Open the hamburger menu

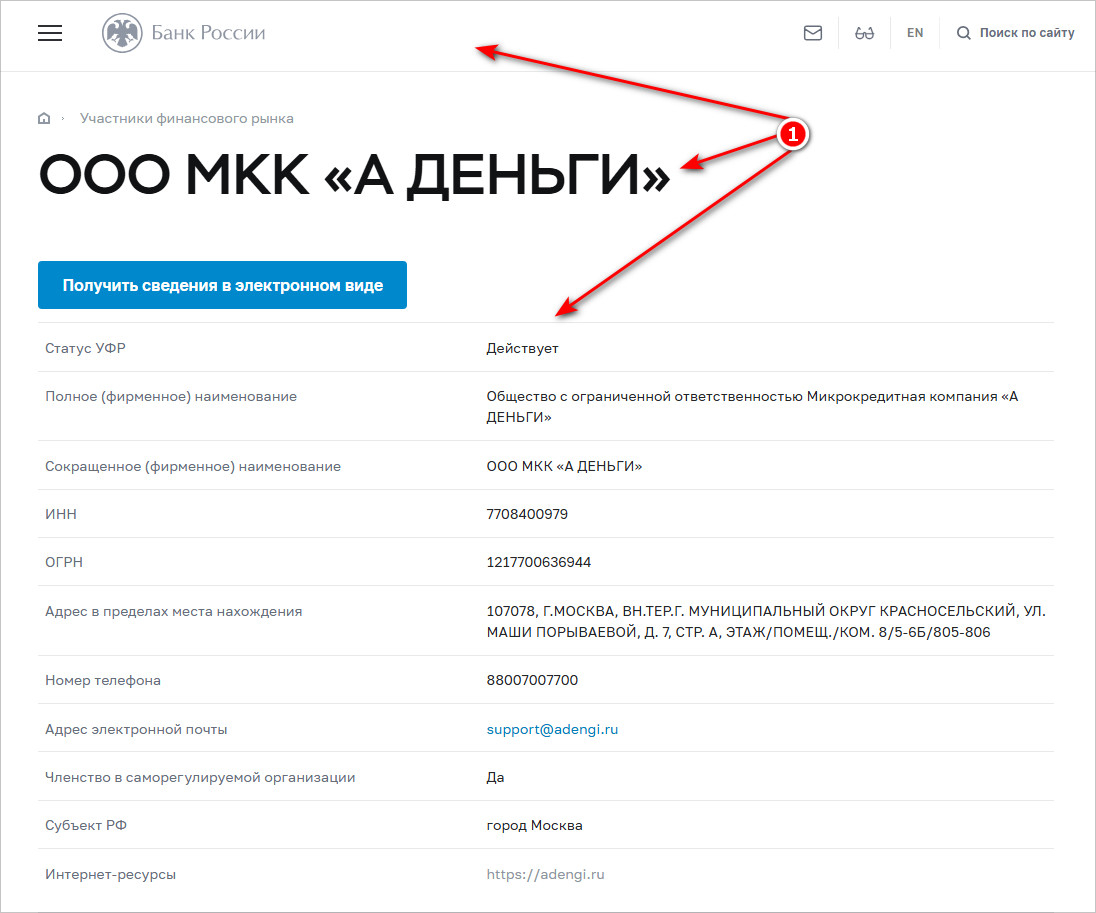point(50,33)
